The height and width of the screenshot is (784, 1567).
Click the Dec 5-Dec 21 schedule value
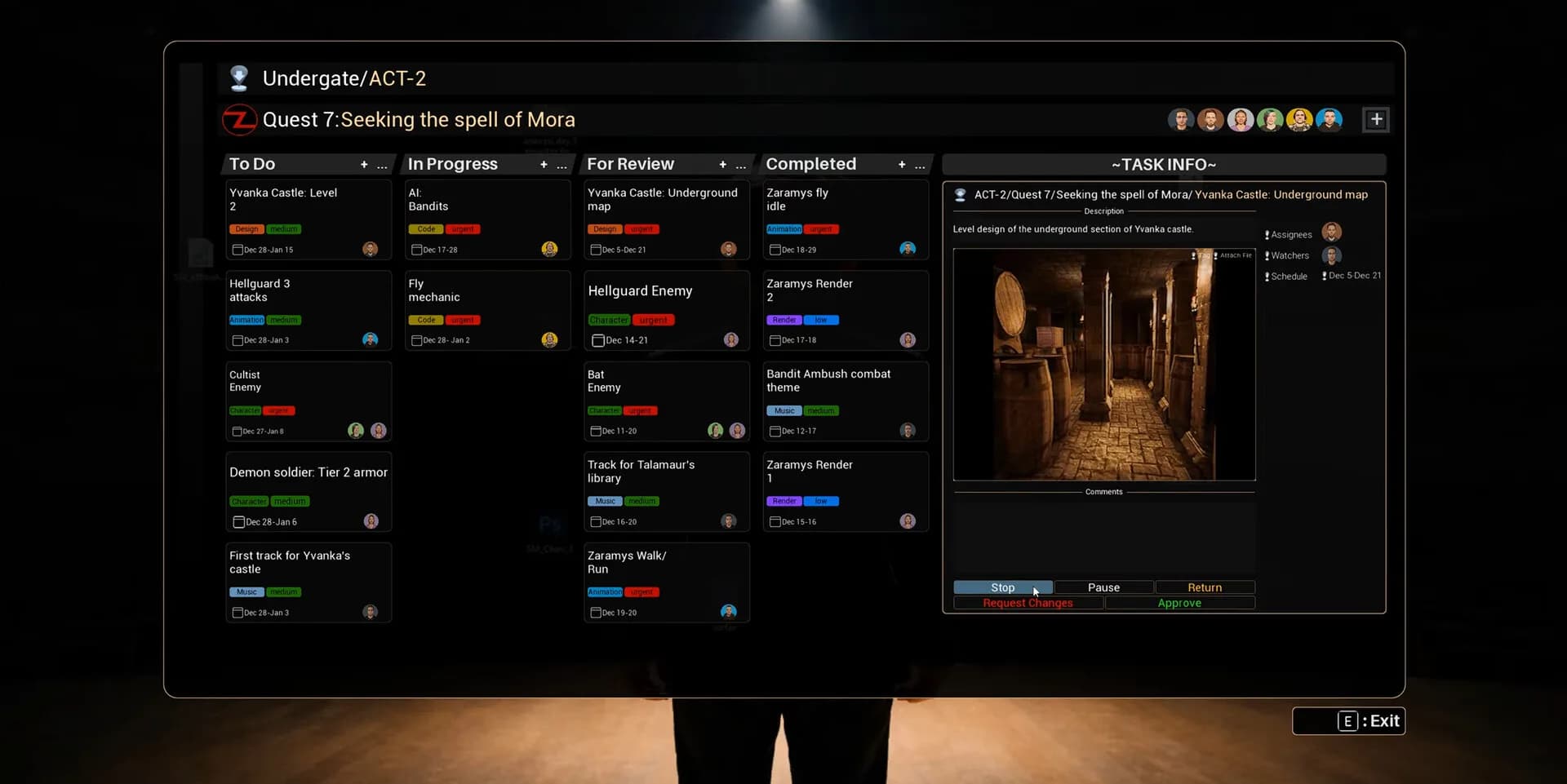point(1355,276)
